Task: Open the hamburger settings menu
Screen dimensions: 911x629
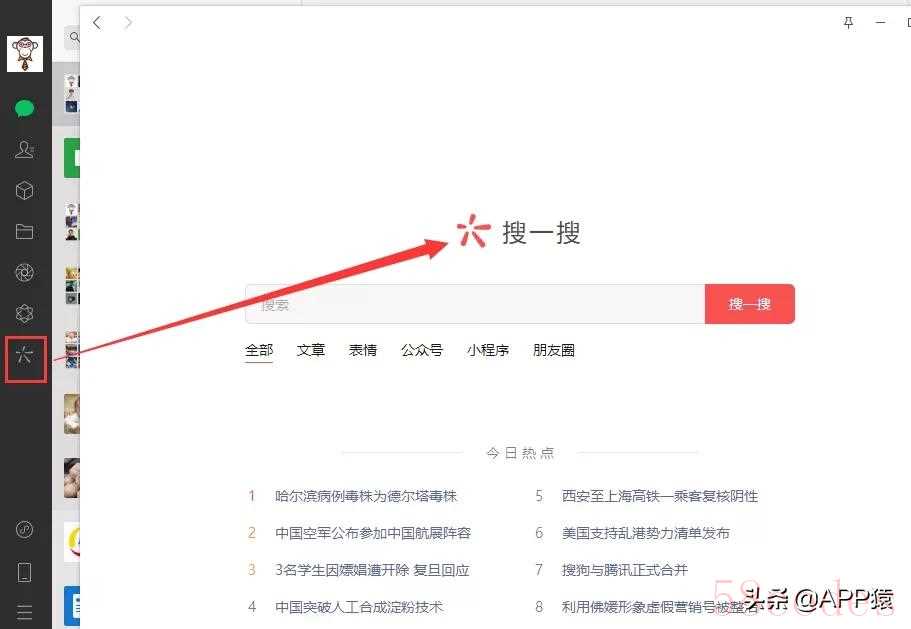Action: pos(24,612)
